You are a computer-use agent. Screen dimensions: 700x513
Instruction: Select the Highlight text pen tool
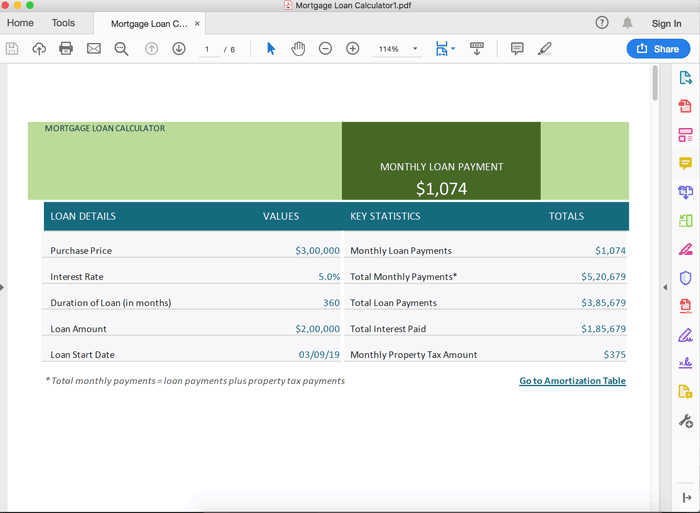pos(545,48)
